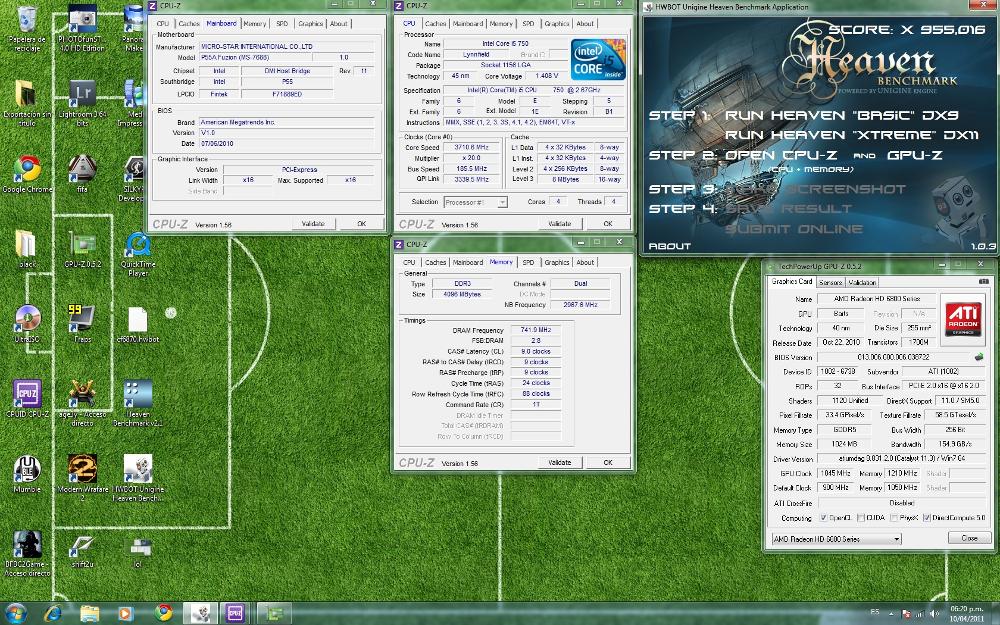This screenshot has width=1000, height=625.
Task: Click GPU-Z in Heaven step 2
Action: (915, 155)
